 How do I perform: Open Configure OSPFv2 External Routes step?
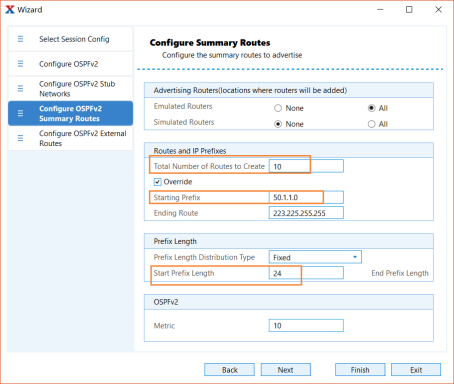(70, 138)
